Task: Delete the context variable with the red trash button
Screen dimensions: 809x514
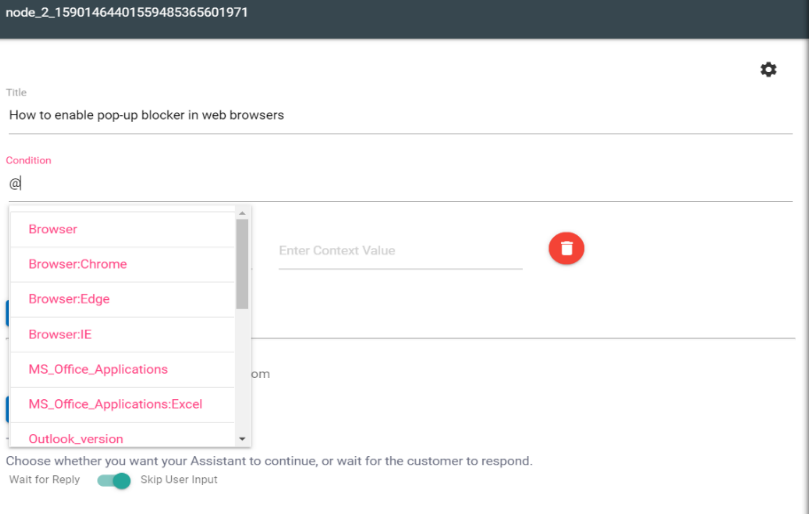Action: point(566,248)
